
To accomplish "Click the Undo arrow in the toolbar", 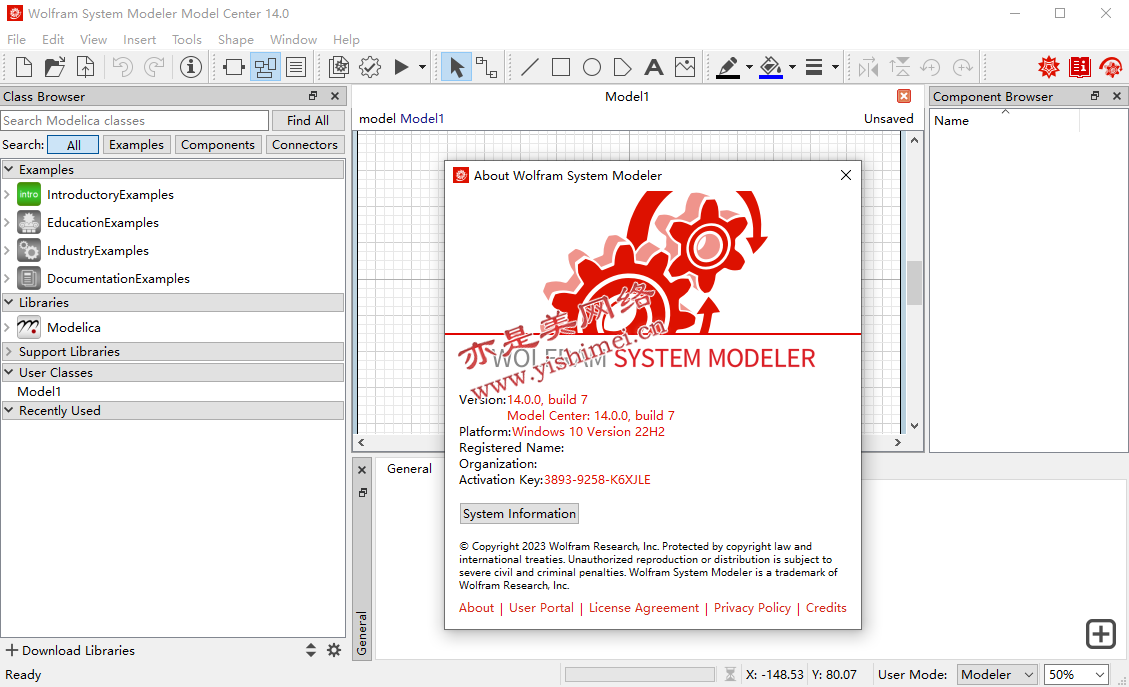I will coord(122,67).
